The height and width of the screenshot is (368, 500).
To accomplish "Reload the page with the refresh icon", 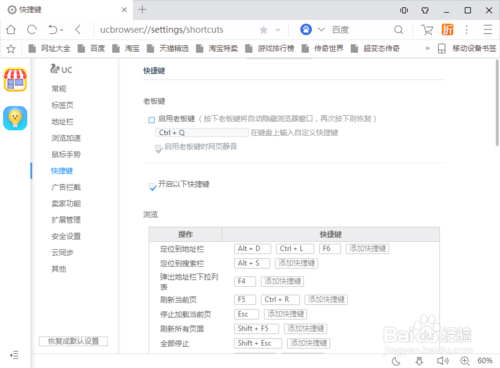I will 32,30.
